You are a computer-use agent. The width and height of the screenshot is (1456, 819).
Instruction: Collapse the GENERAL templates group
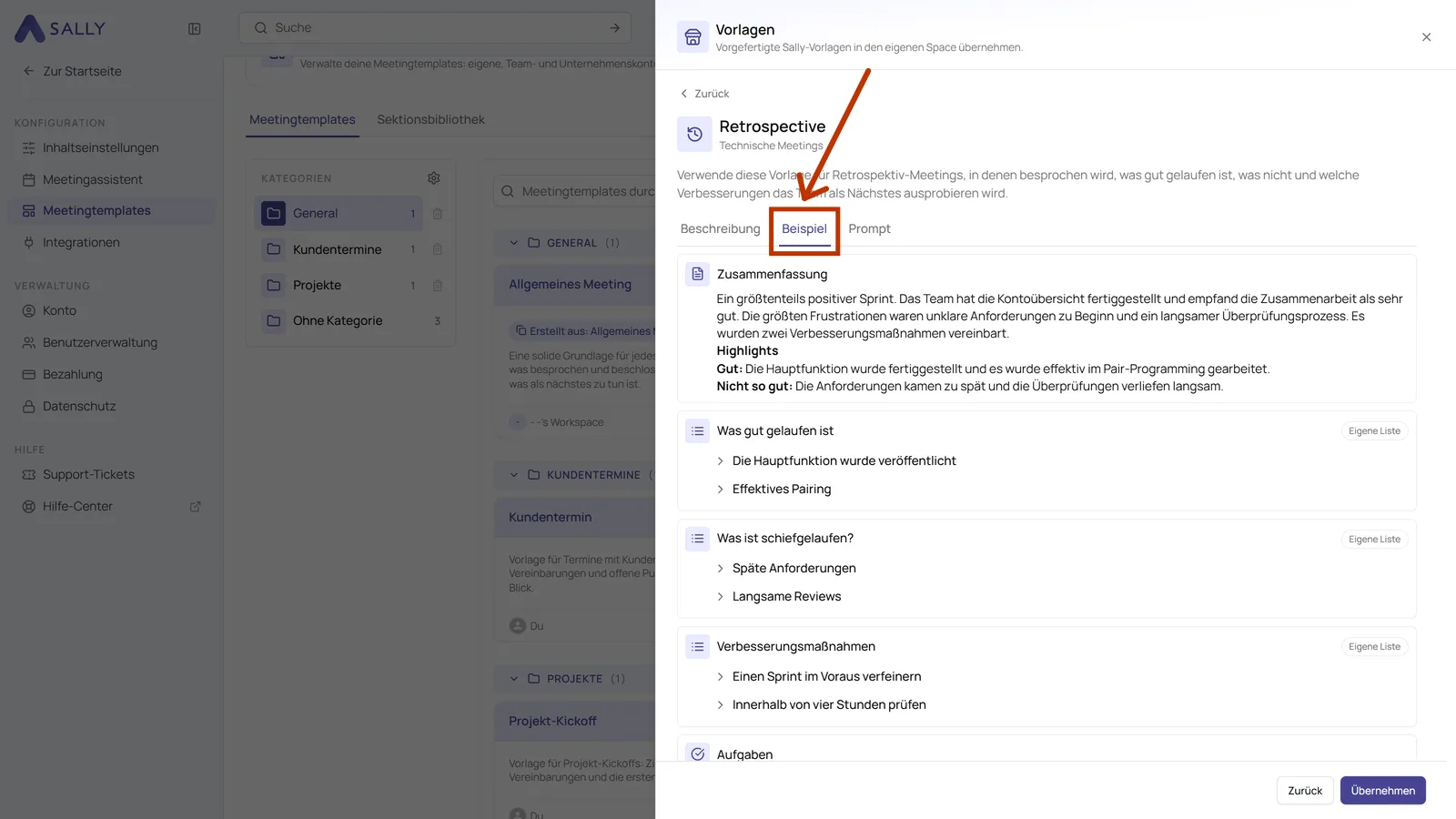pyautogui.click(x=514, y=243)
